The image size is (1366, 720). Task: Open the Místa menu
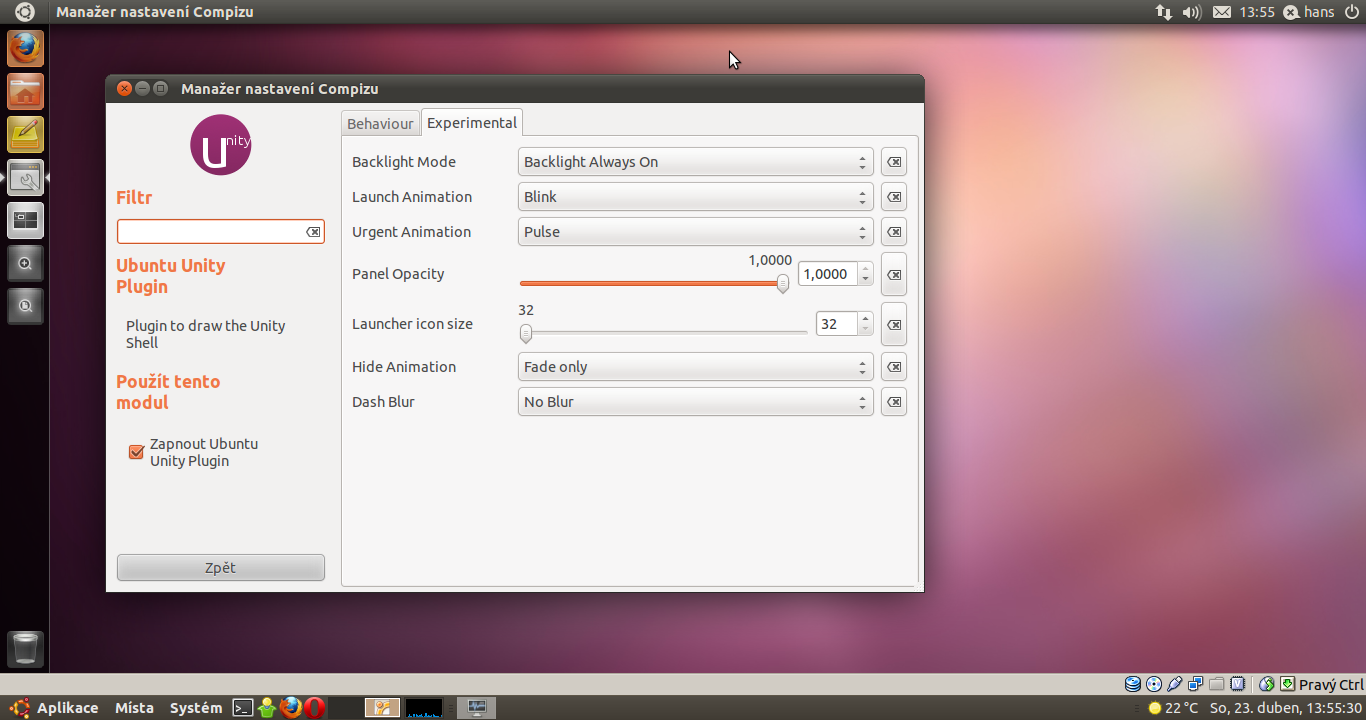(134, 708)
